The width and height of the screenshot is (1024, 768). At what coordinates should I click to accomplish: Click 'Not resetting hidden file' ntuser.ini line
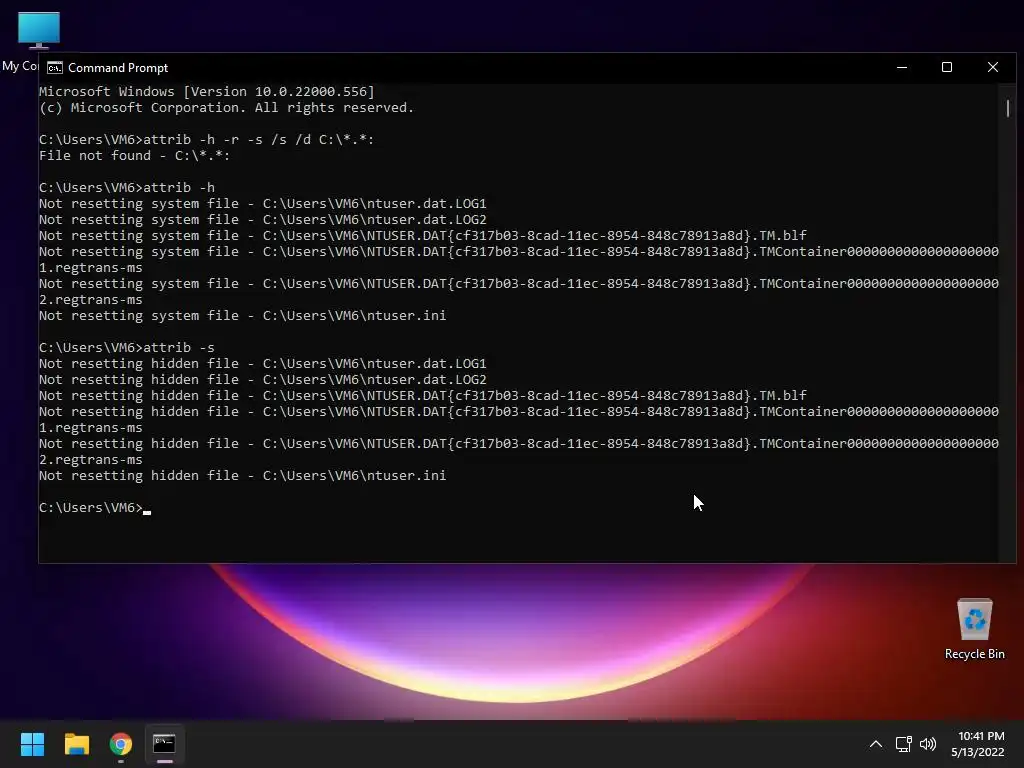242,475
